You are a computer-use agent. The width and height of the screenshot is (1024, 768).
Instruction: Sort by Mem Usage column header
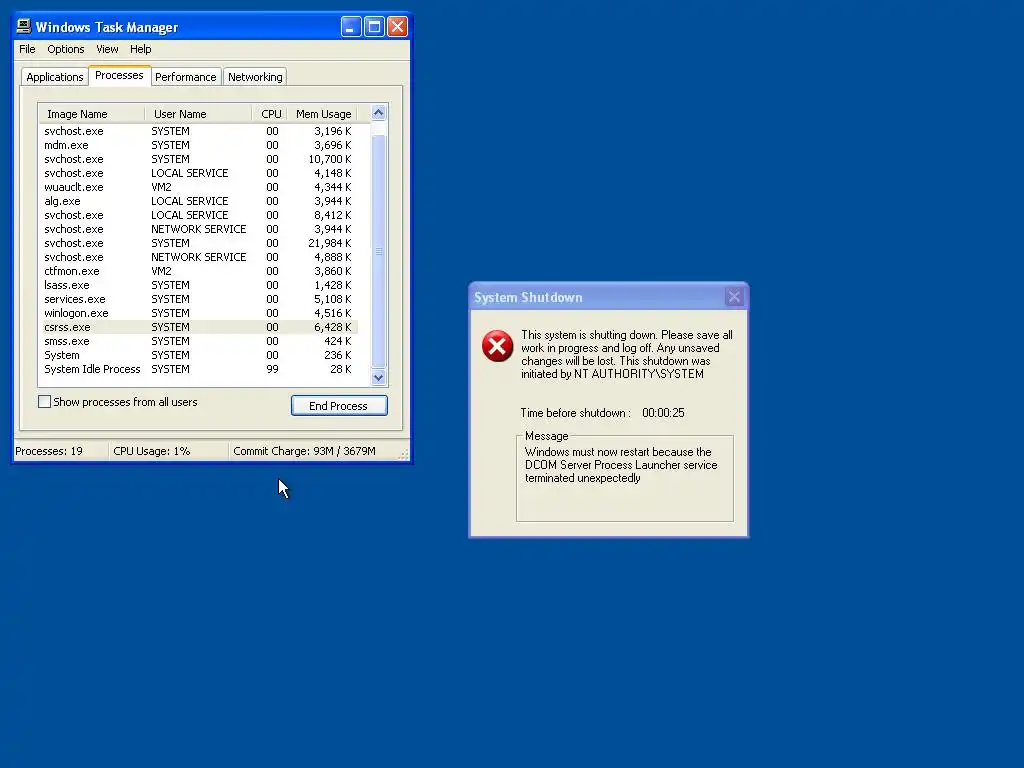[x=323, y=114]
